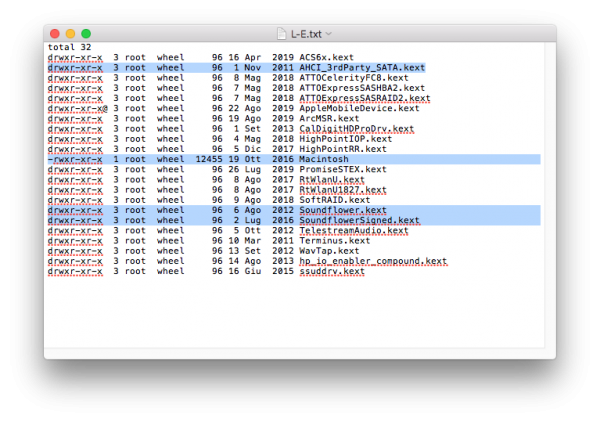The height and width of the screenshot is (422, 600).
Task: Click TelestreamAudio.kext text
Action: click(x=354, y=231)
